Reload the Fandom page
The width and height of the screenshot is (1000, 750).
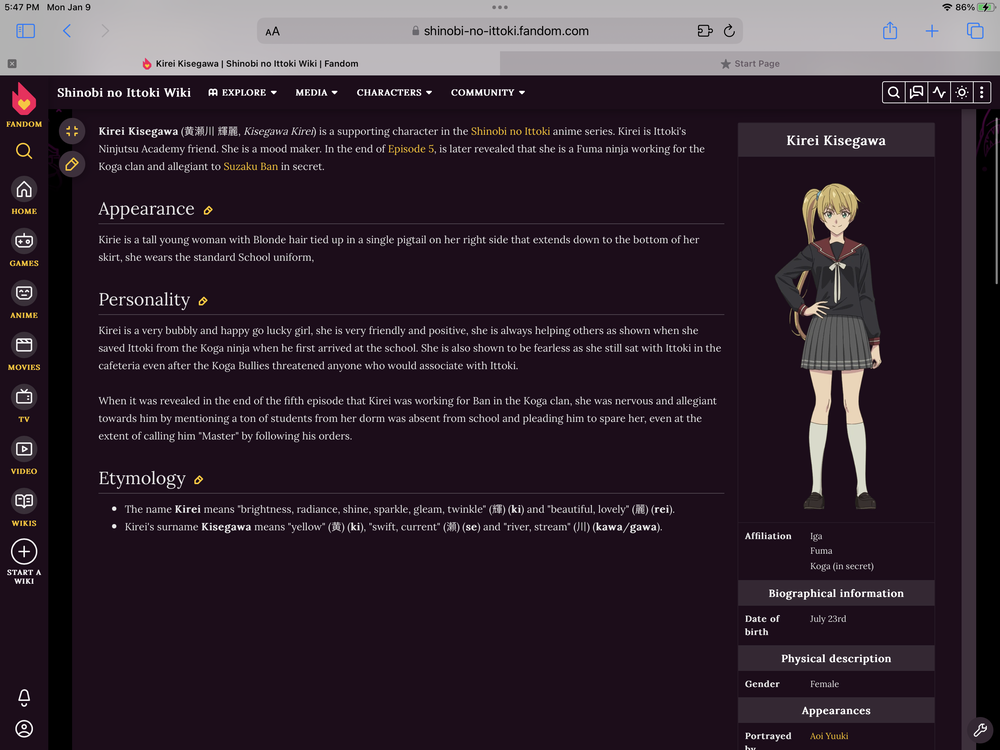730,31
